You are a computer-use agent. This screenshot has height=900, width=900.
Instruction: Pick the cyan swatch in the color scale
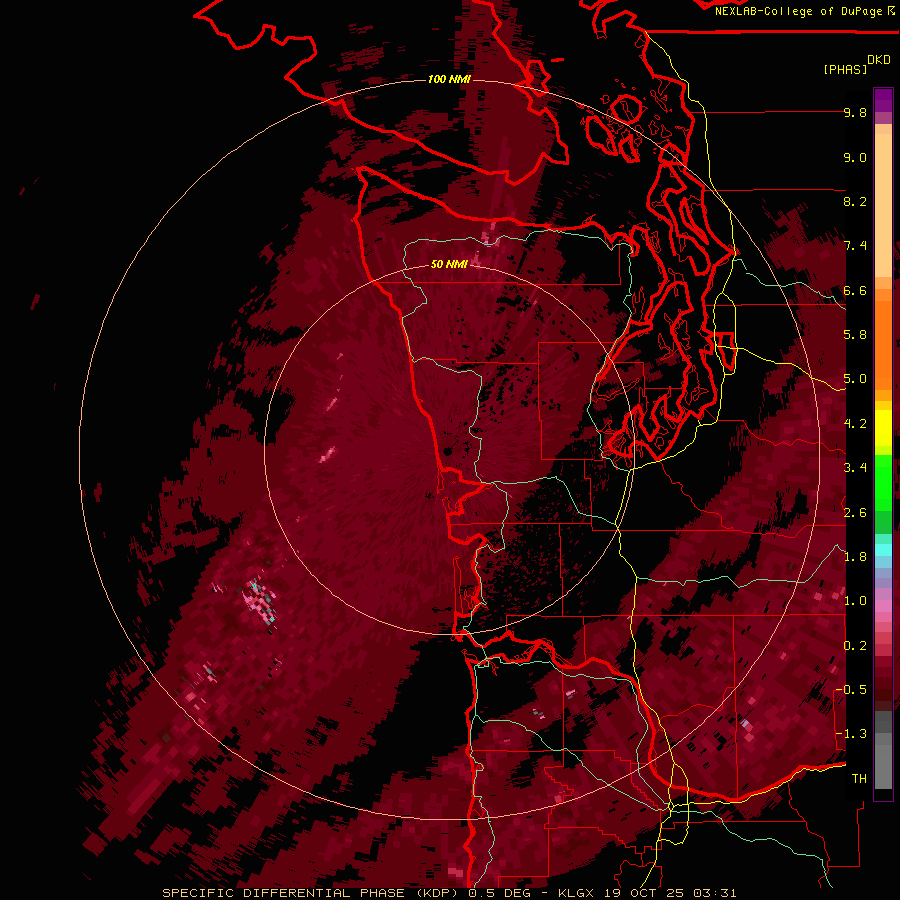click(883, 550)
